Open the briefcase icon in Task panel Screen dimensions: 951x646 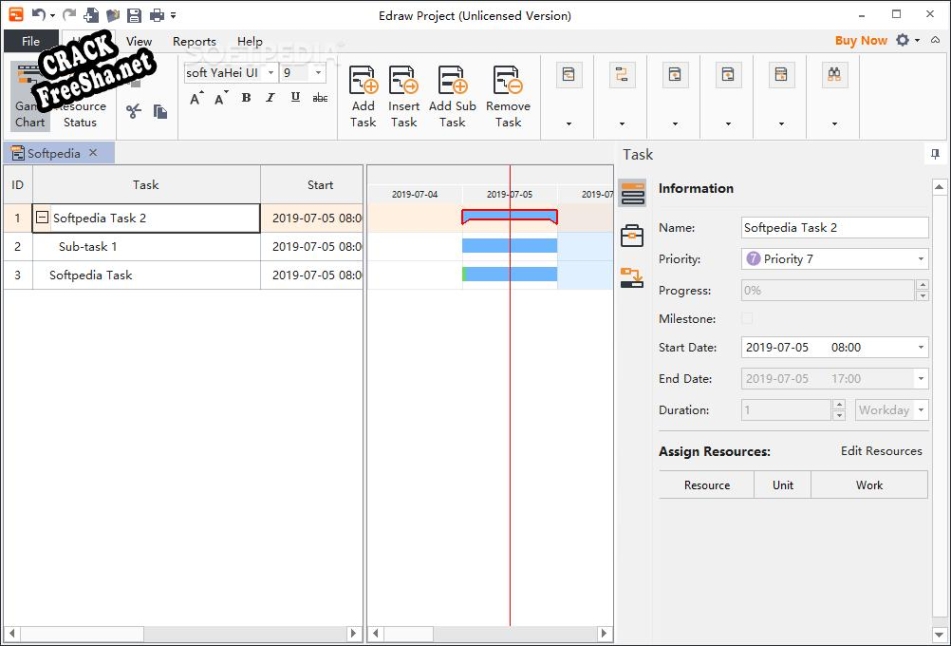click(x=632, y=236)
